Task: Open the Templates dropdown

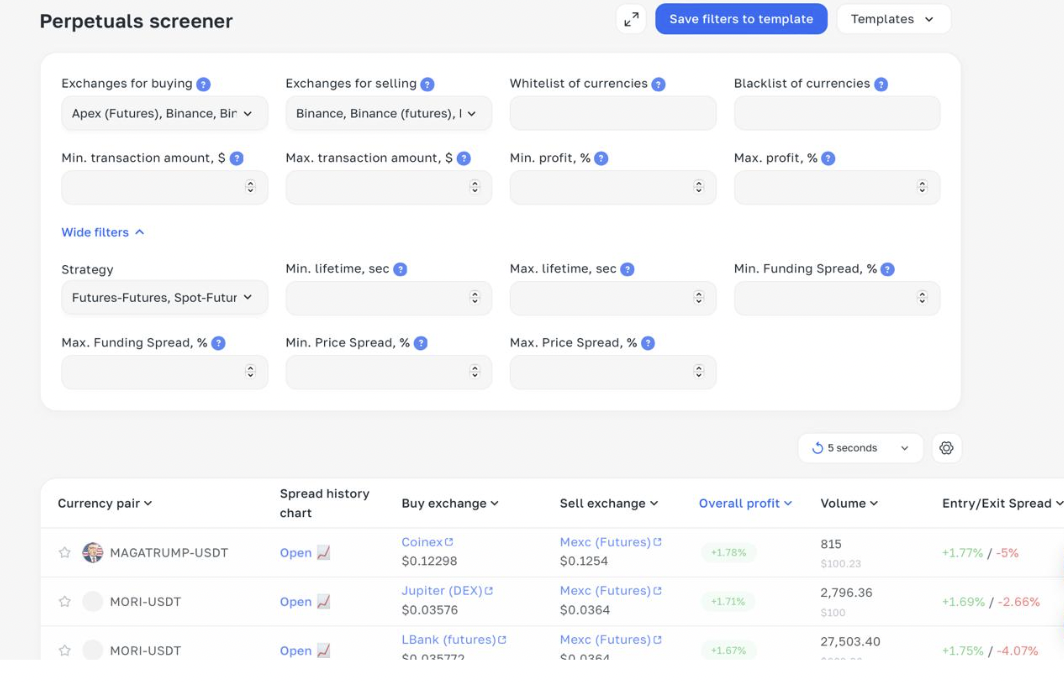Action: pyautogui.click(x=893, y=19)
